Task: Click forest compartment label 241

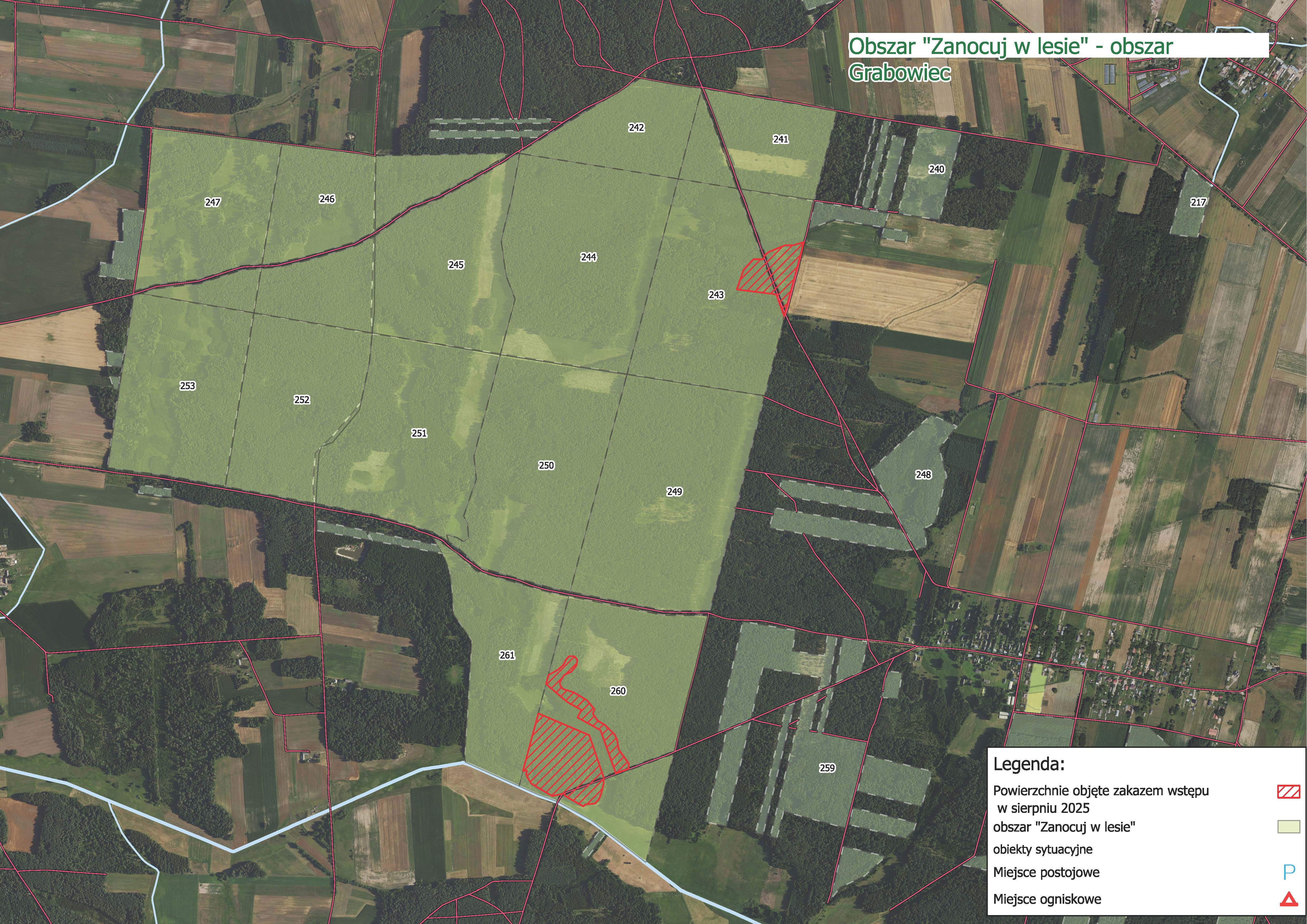Action: 781,139
